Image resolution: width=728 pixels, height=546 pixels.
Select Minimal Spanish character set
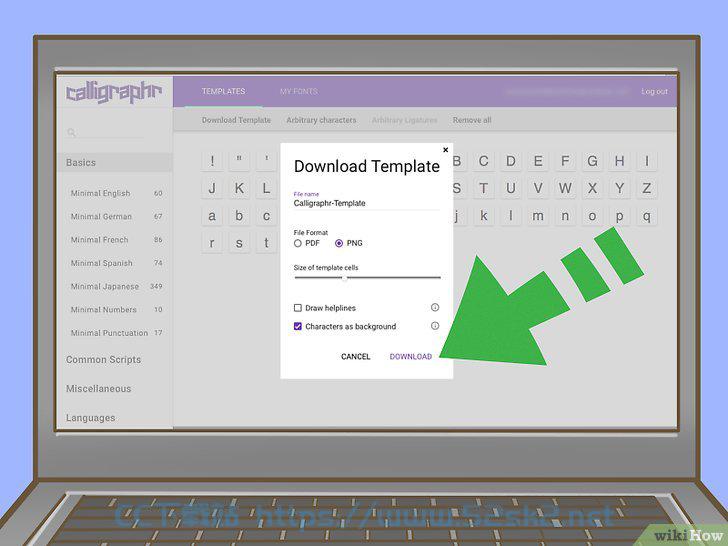[x=117, y=263]
